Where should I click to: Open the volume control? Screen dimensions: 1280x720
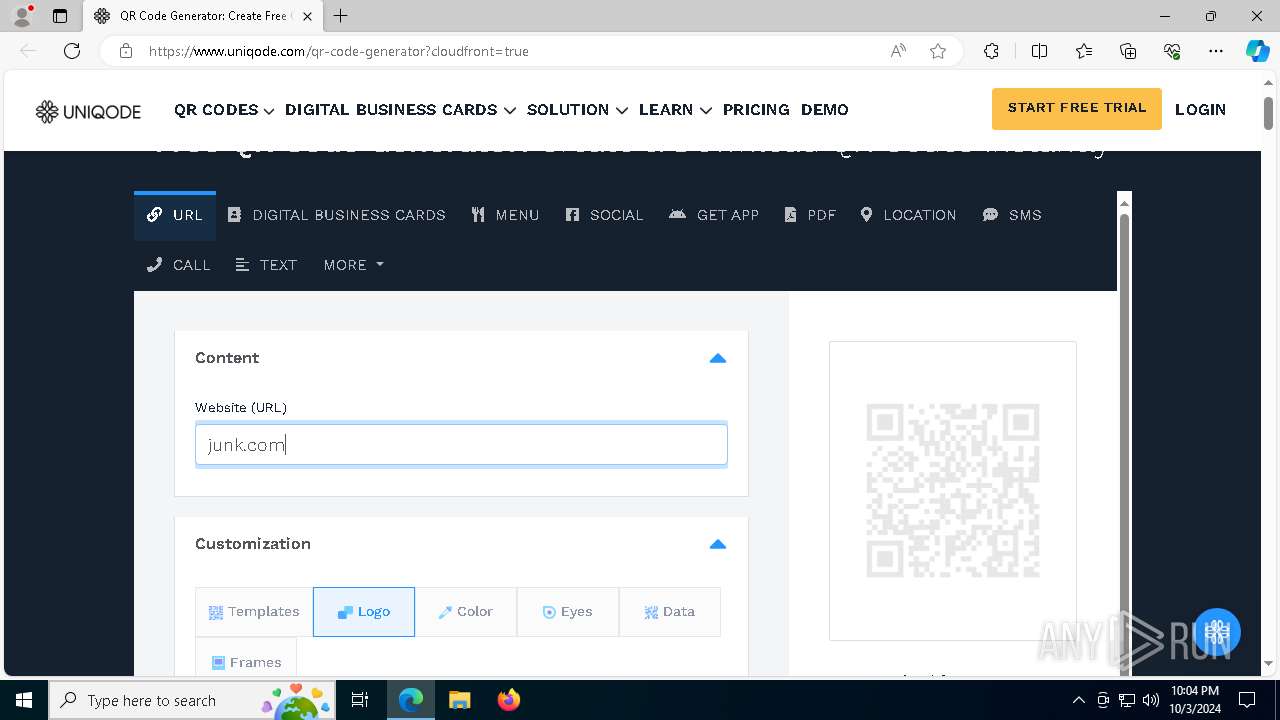coord(1151,700)
